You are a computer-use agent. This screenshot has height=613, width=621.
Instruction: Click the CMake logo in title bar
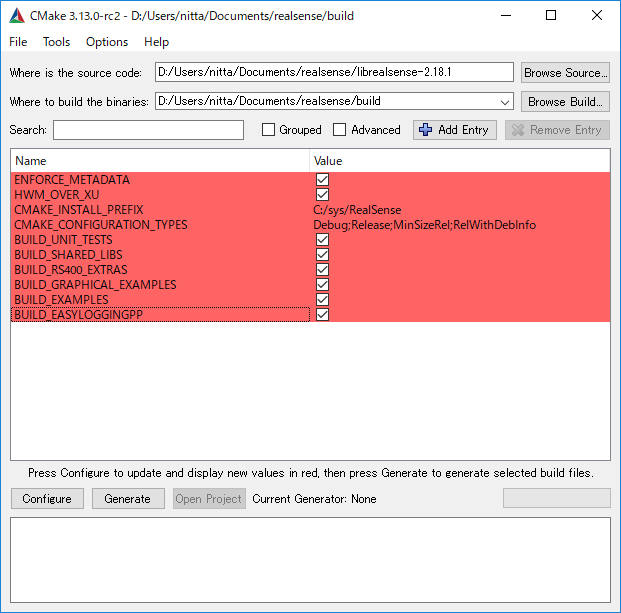pos(17,15)
